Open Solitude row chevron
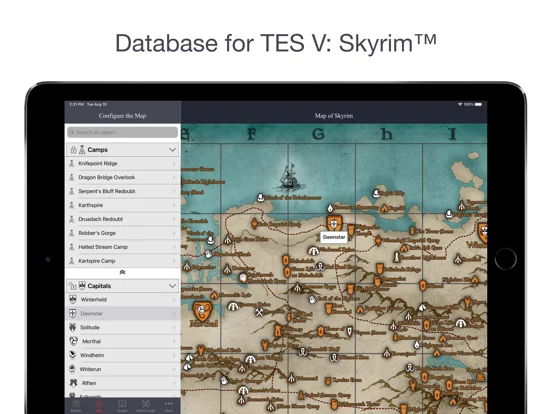Image resolution: width=552 pixels, height=414 pixels. (x=174, y=327)
